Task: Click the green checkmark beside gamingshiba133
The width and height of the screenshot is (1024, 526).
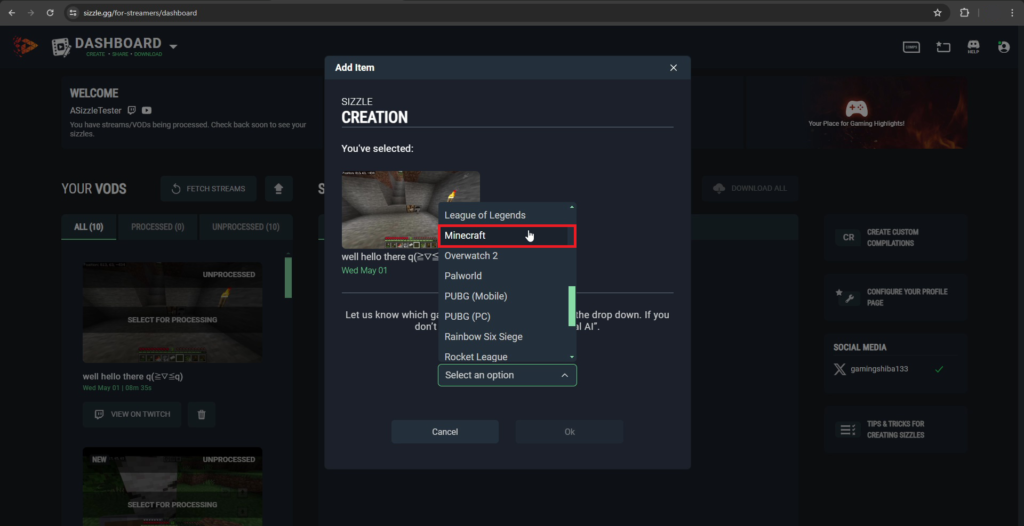Action: coord(939,369)
